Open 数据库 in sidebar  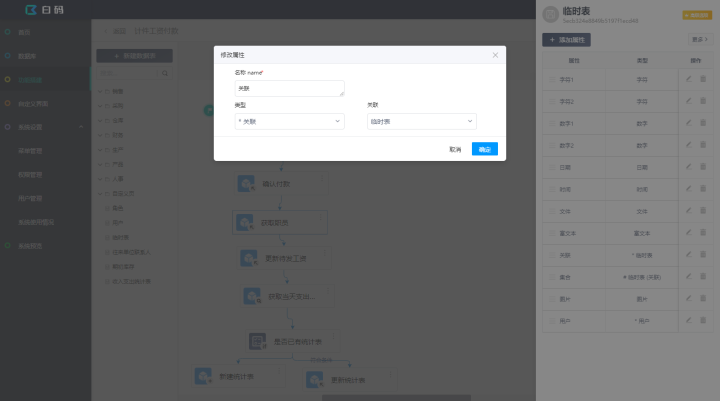[27, 56]
